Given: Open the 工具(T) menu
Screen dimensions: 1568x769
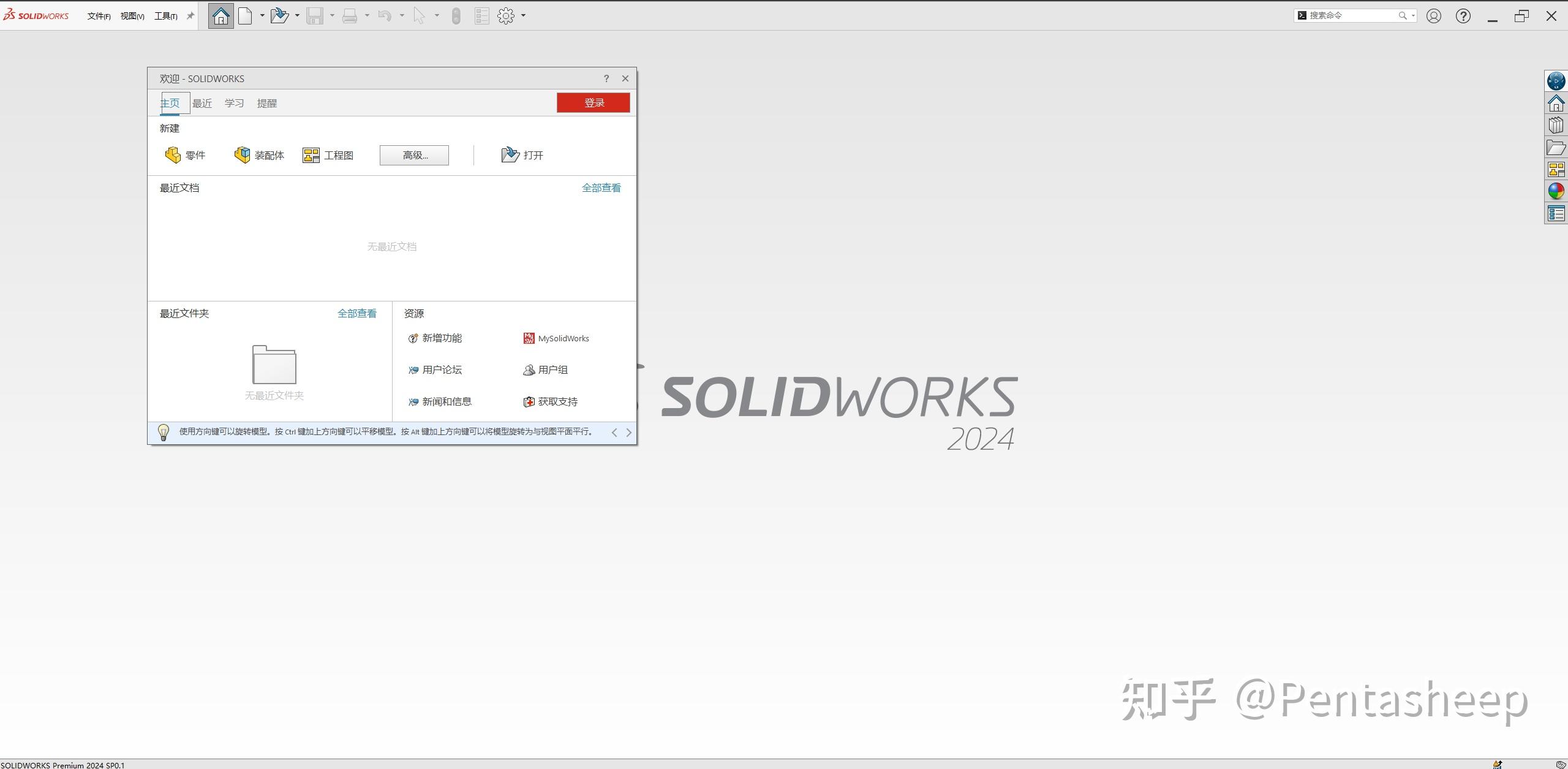Looking at the screenshot, I should click(166, 16).
